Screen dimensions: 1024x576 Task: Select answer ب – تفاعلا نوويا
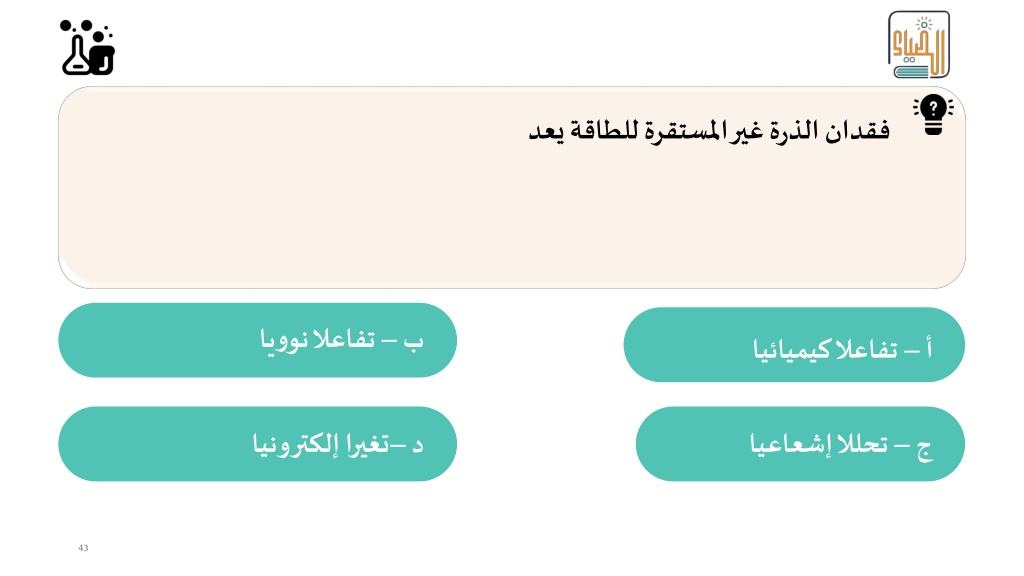(257, 340)
